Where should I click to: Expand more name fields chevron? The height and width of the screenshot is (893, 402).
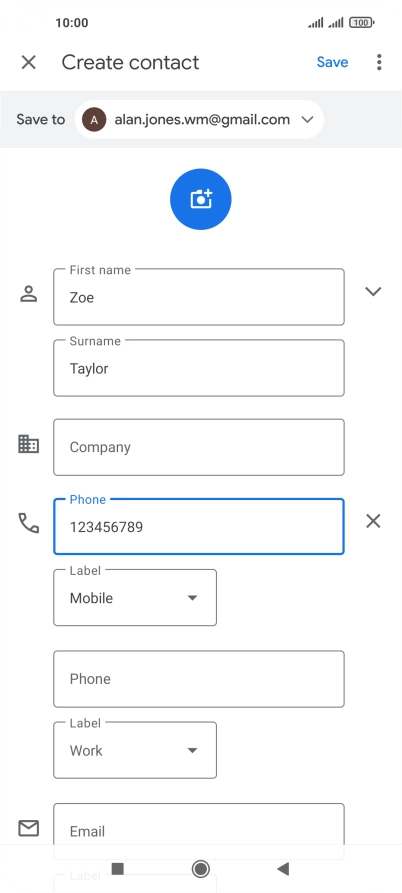click(373, 292)
